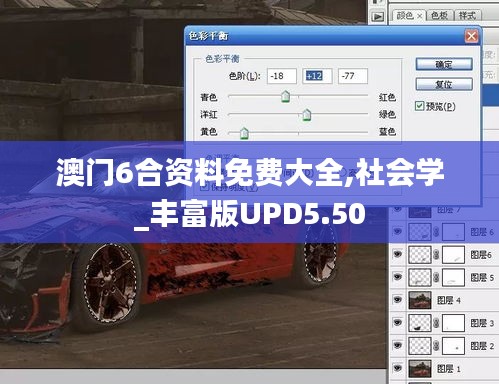Close the 颜色 tab with its small x
Screen dimensions: 499x384
(x=420, y=16)
